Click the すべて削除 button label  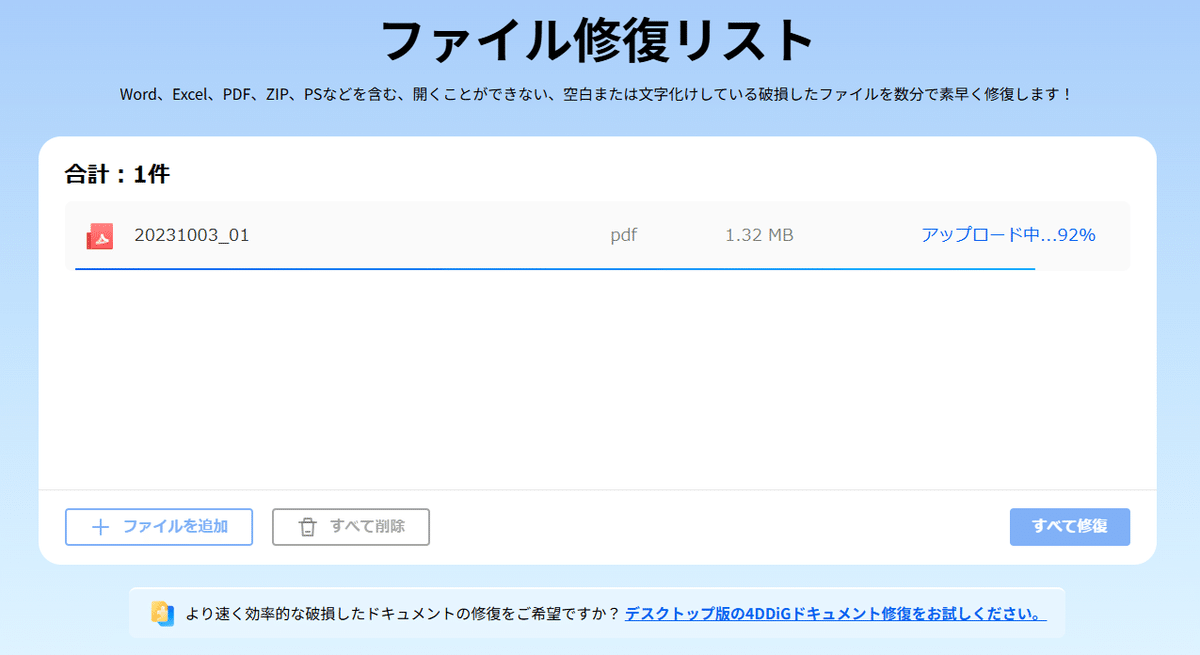point(368,527)
